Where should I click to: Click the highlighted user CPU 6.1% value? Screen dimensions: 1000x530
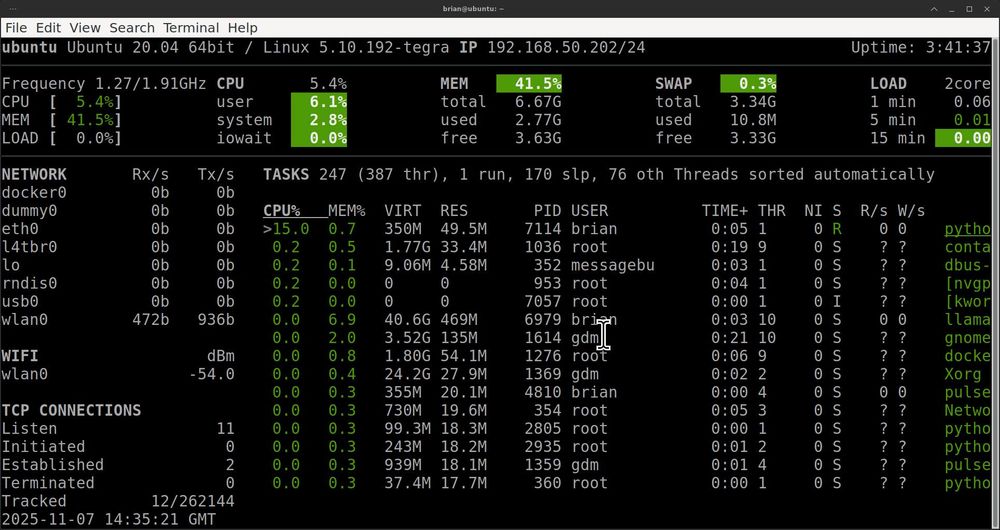point(319,102)
